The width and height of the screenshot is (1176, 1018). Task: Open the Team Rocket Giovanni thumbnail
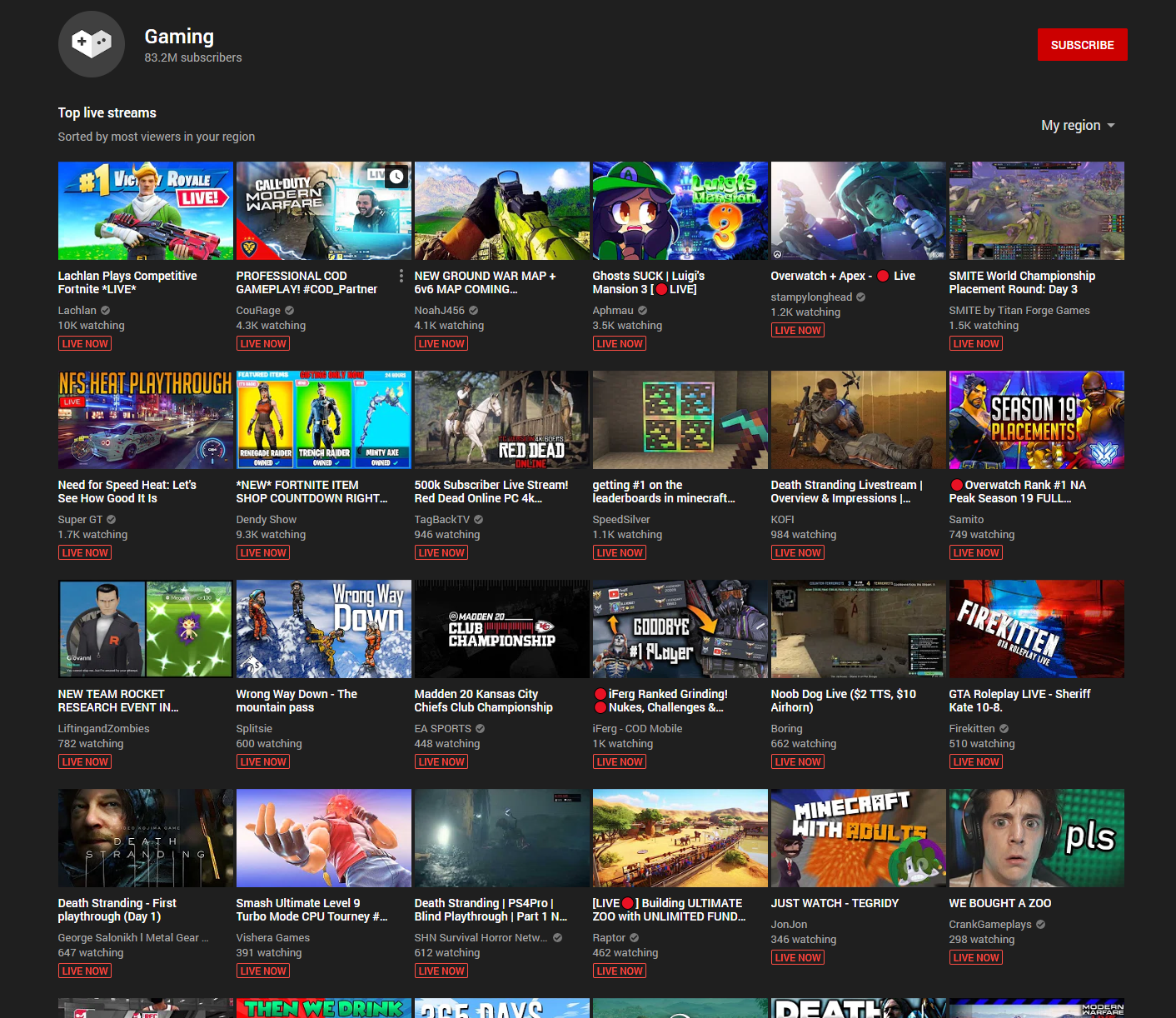pyautogui.click(x=146, y=629)
